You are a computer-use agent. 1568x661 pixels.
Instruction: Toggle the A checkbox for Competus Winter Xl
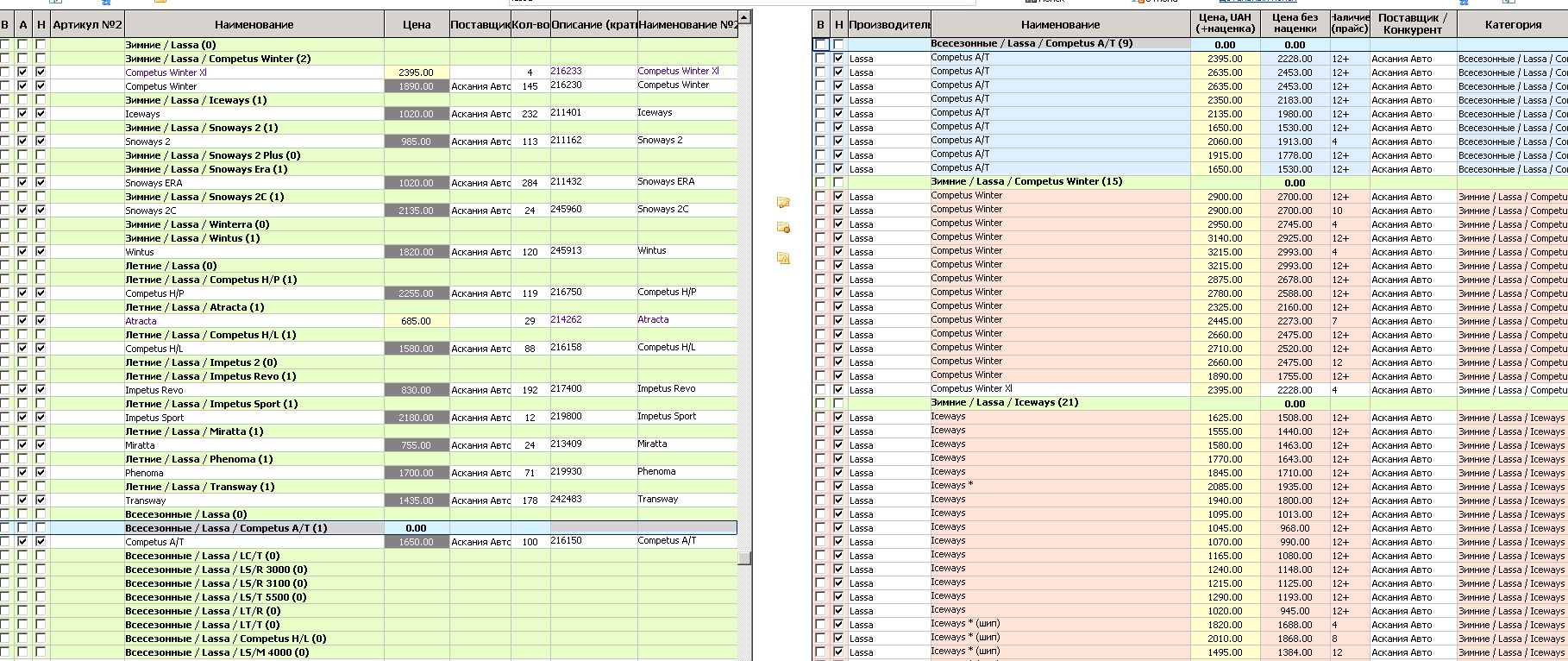[22, 72]
